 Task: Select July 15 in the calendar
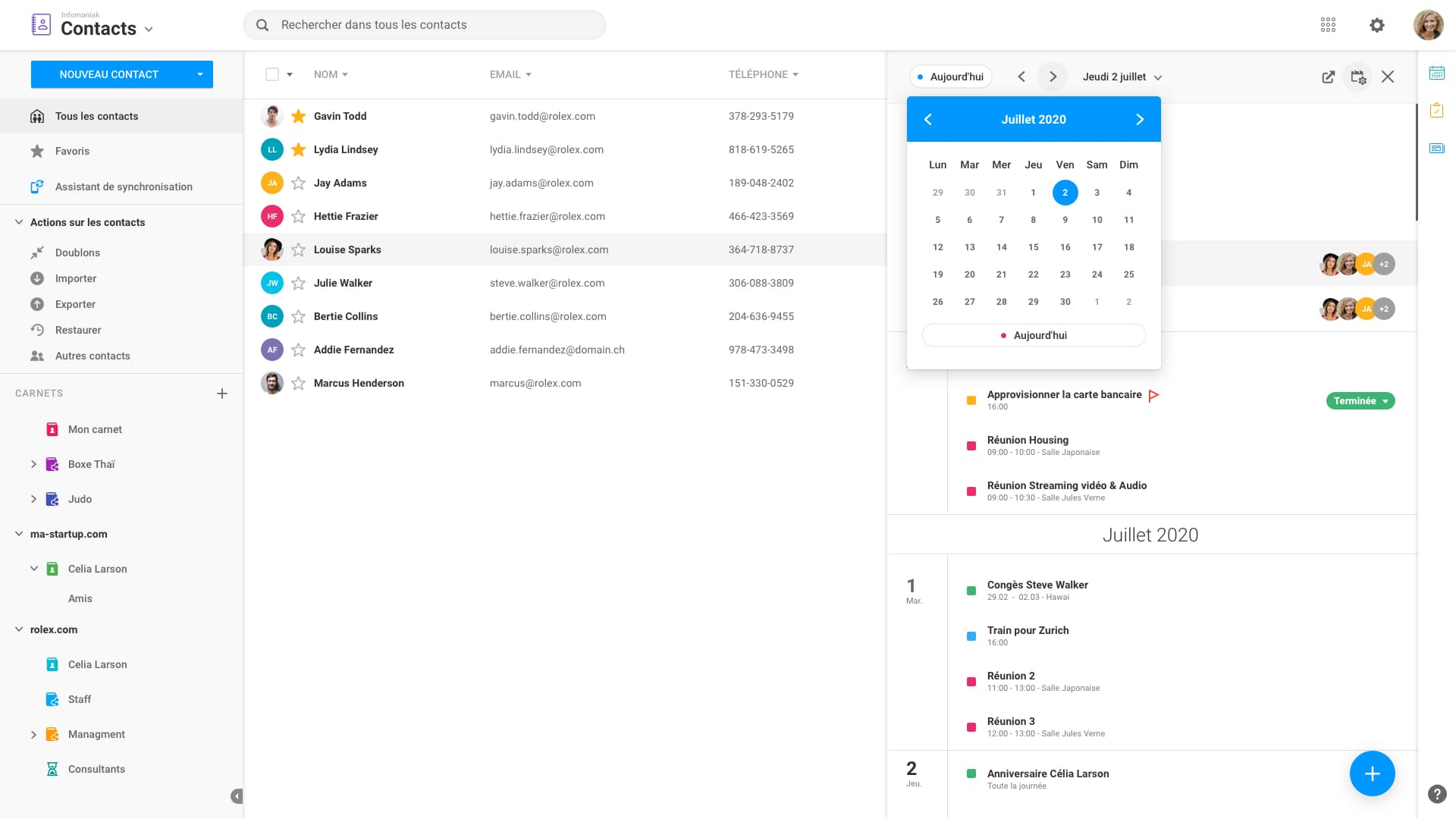coord(1033,247)
